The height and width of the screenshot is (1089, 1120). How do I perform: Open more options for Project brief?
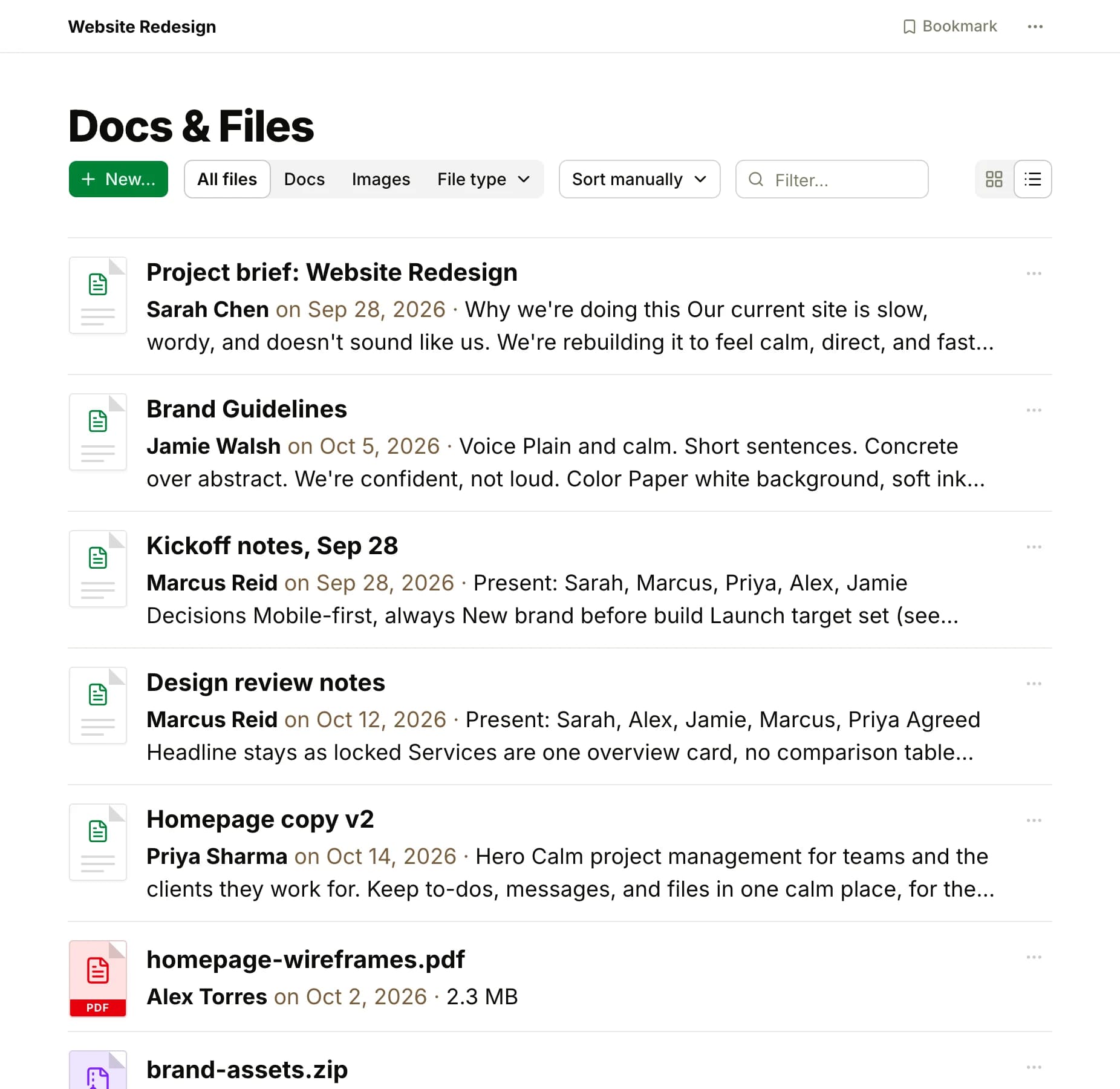click(x=1034, y=273)
